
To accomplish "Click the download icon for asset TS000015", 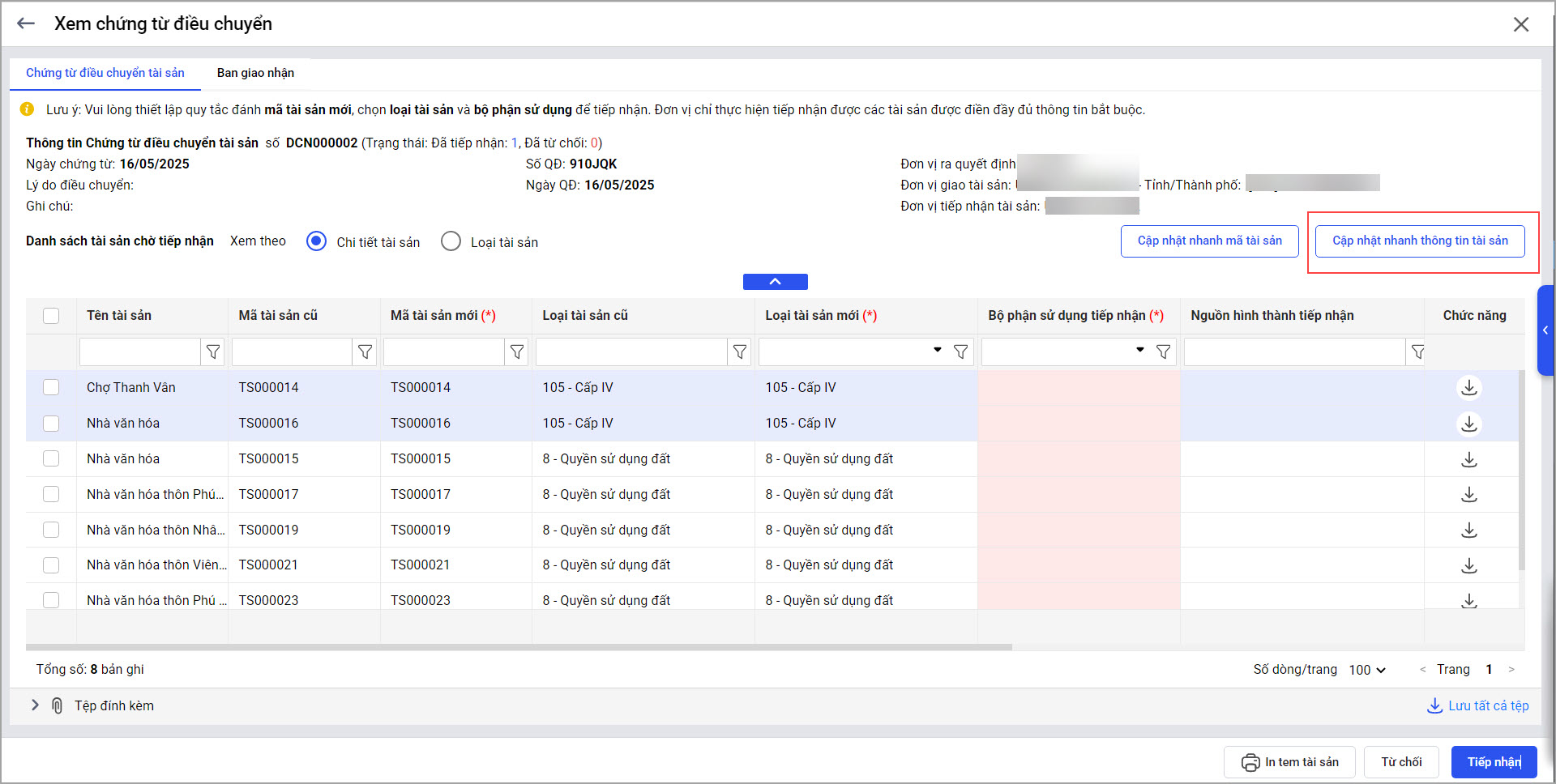I will point(1468,459).
